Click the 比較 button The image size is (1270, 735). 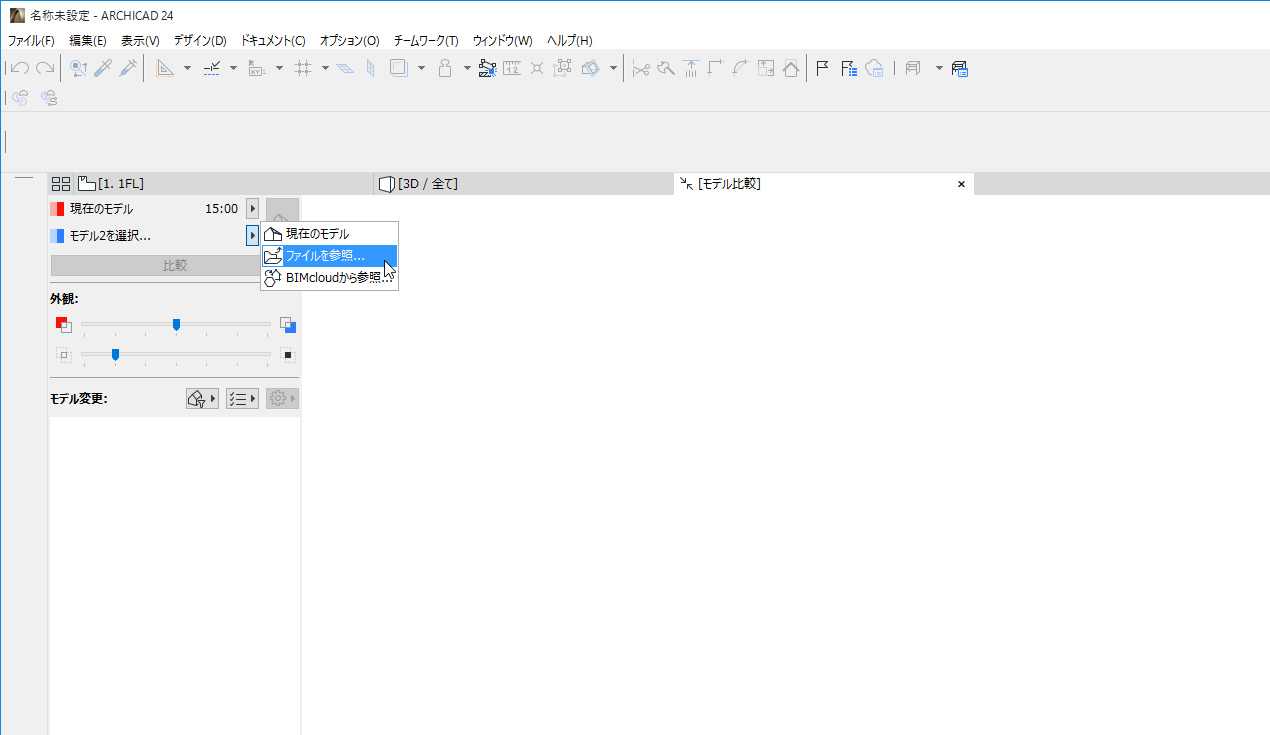pyautogui.click(x=174, y=266)
